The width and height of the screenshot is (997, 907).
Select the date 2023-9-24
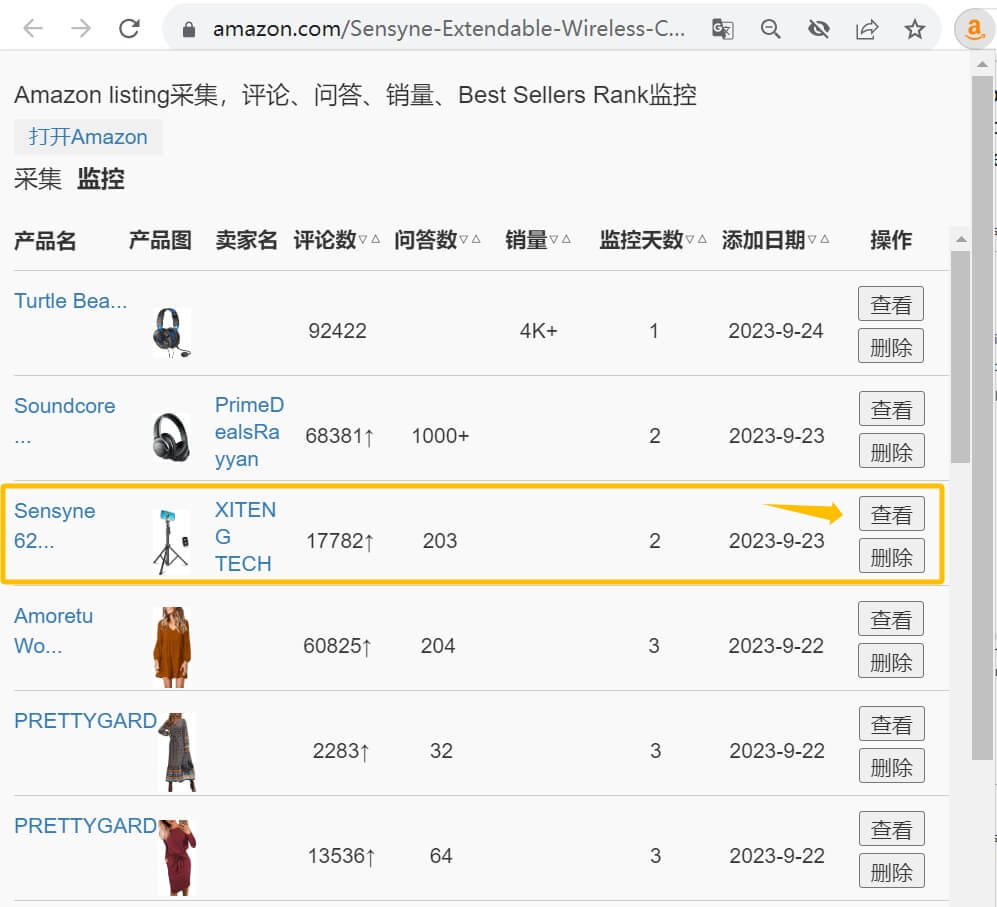776,331
